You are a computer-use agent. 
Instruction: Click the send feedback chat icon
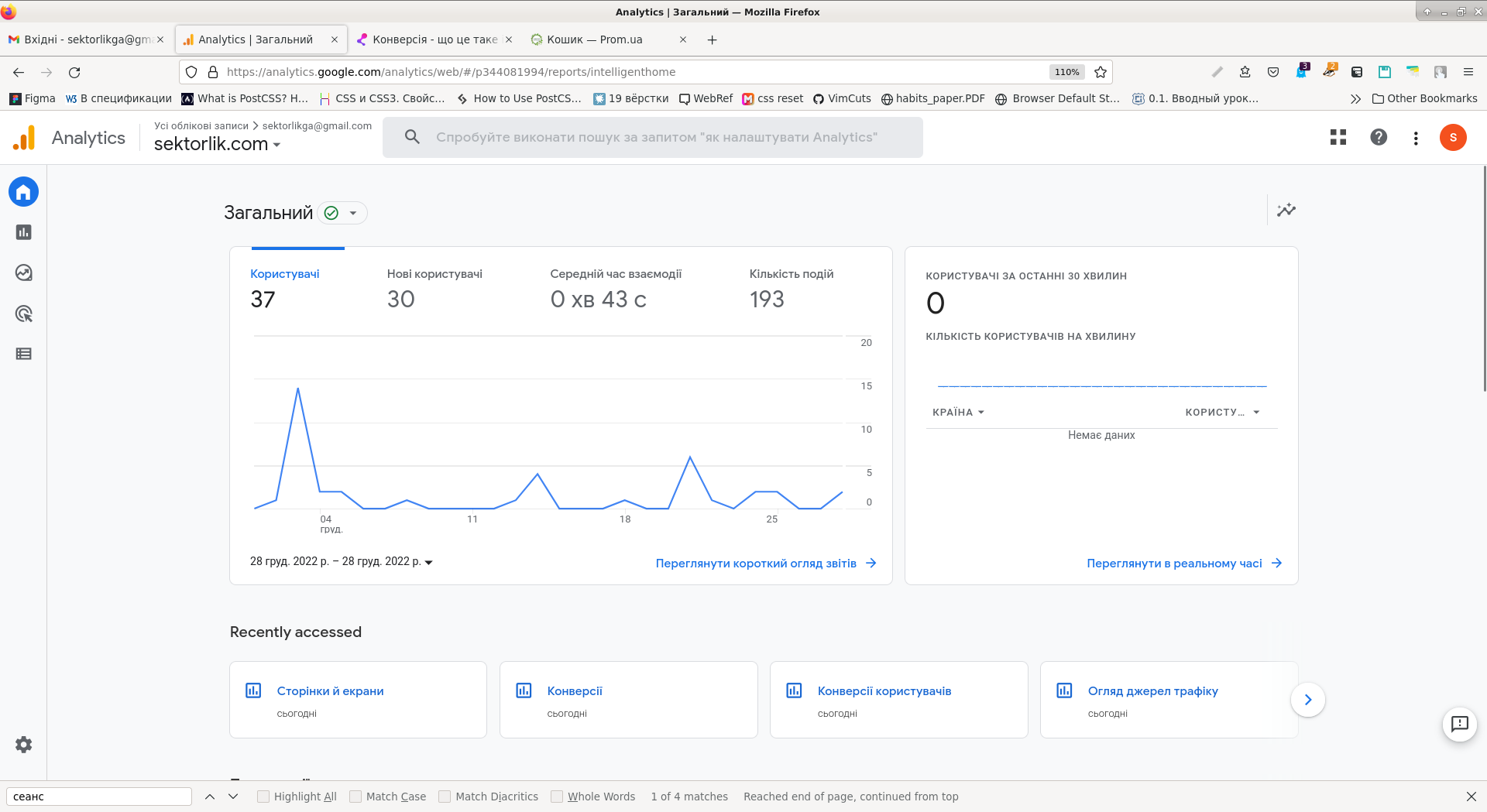(x=1459, y=725)
